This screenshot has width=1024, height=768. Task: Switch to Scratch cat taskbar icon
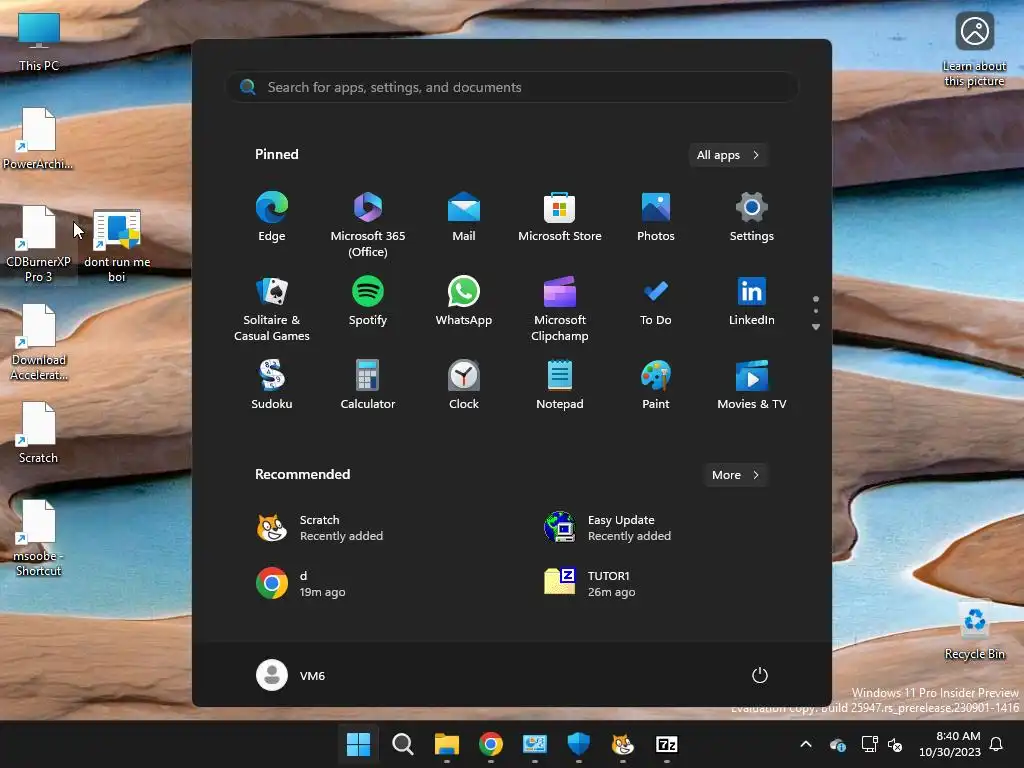pyautogui.click(x=622, y=744)
